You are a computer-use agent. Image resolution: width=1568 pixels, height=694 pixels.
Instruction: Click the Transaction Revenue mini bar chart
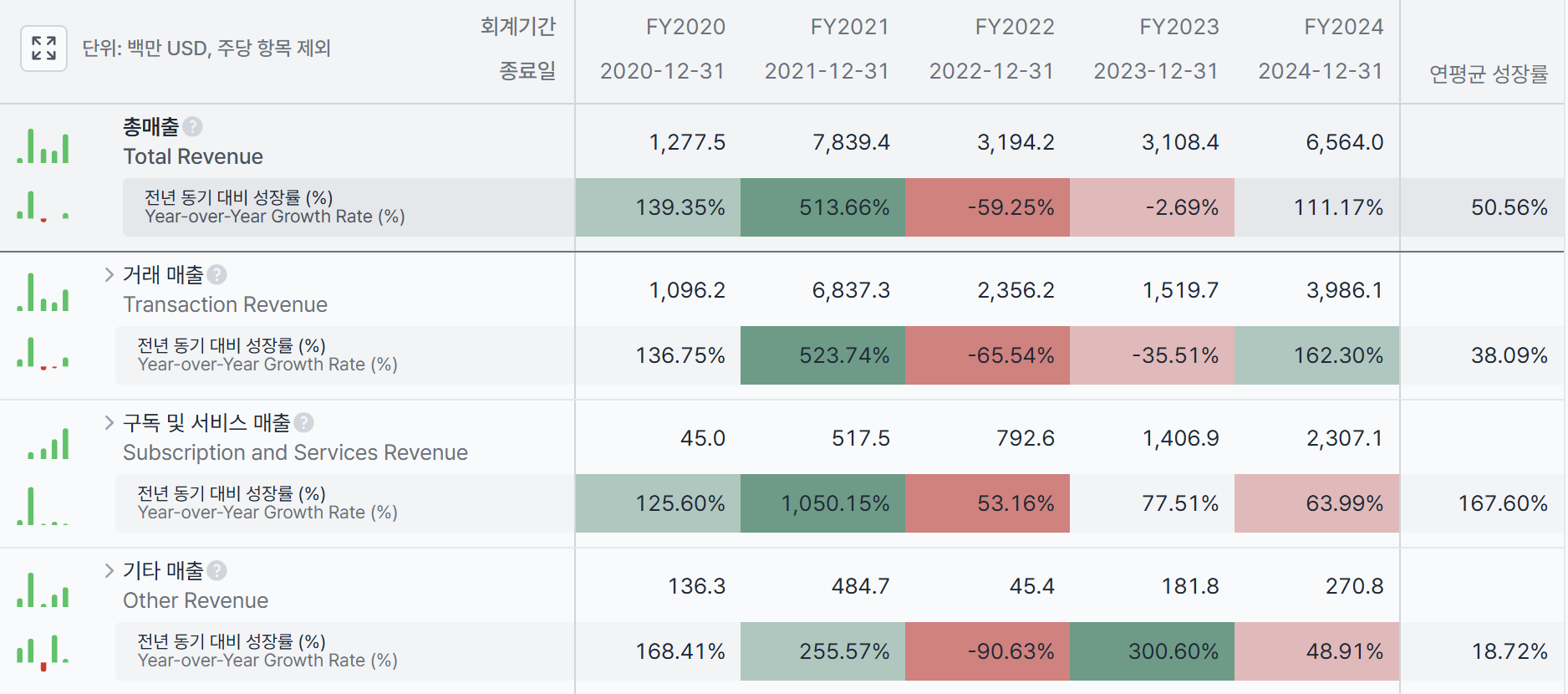coord(43,293)
